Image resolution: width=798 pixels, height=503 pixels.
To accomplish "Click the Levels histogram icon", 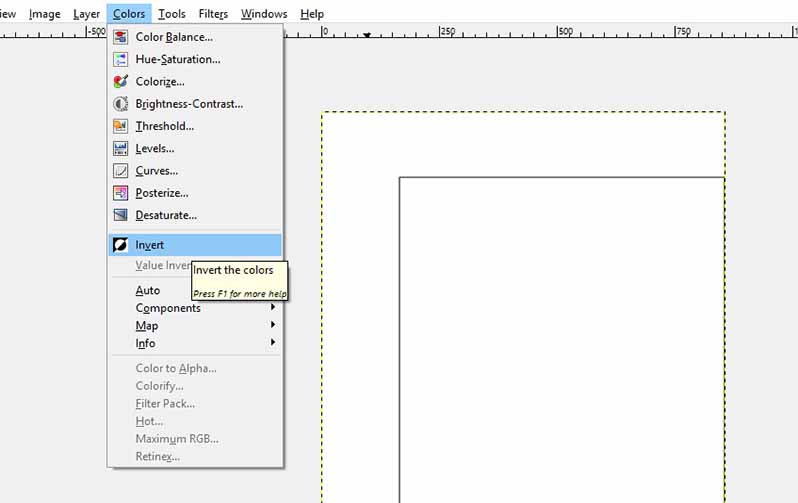I will point(121,149).
